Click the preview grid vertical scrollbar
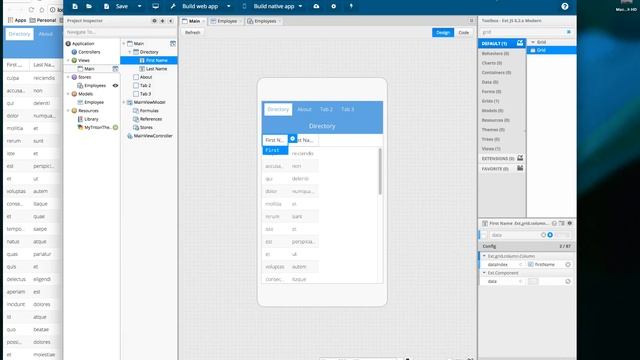 click(380, 171)
